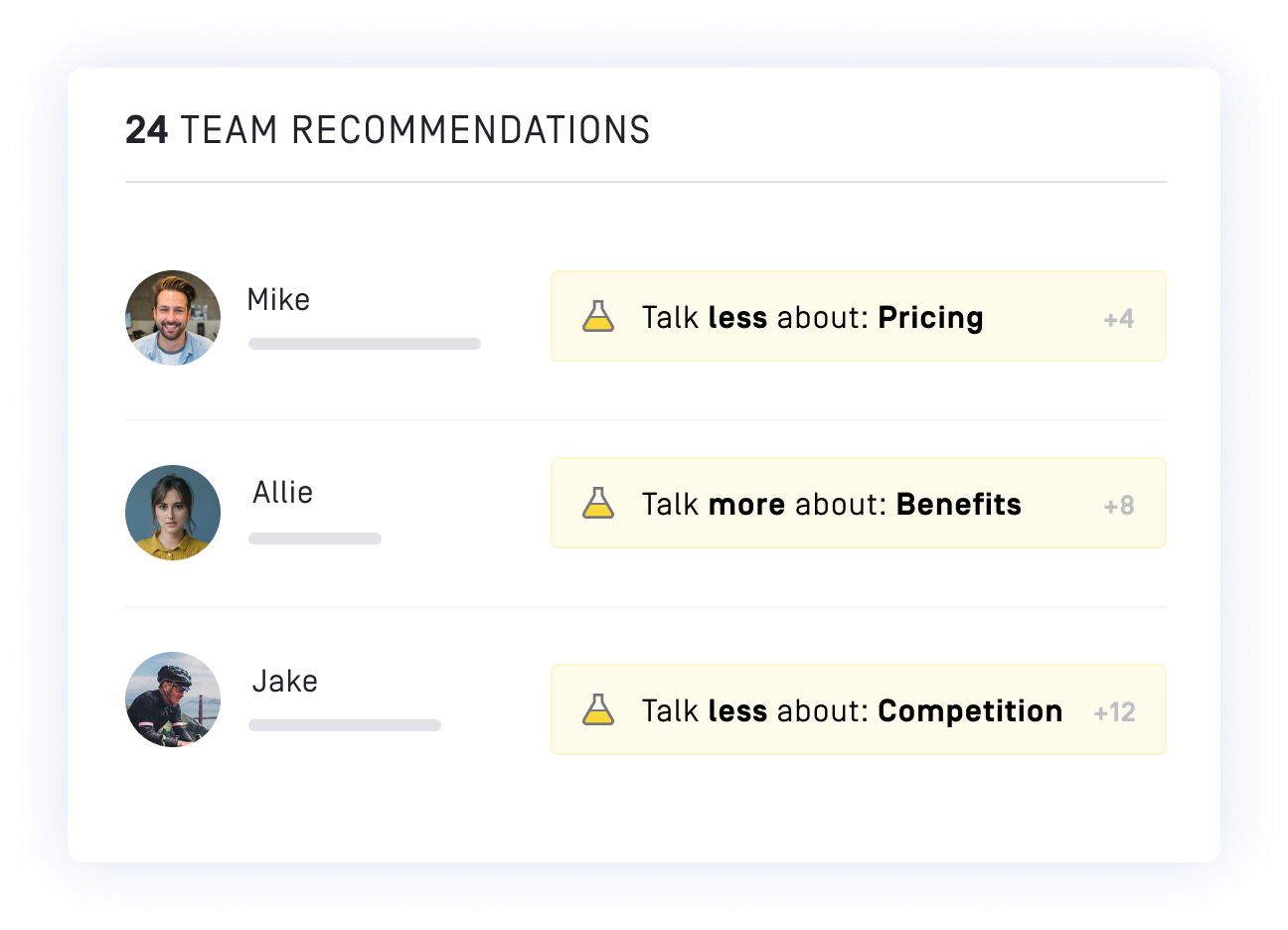This screenshot has width=1288, height=930.
Task: Select the 'Talk less about: Pricing' text
Action: tap(812, 318)
